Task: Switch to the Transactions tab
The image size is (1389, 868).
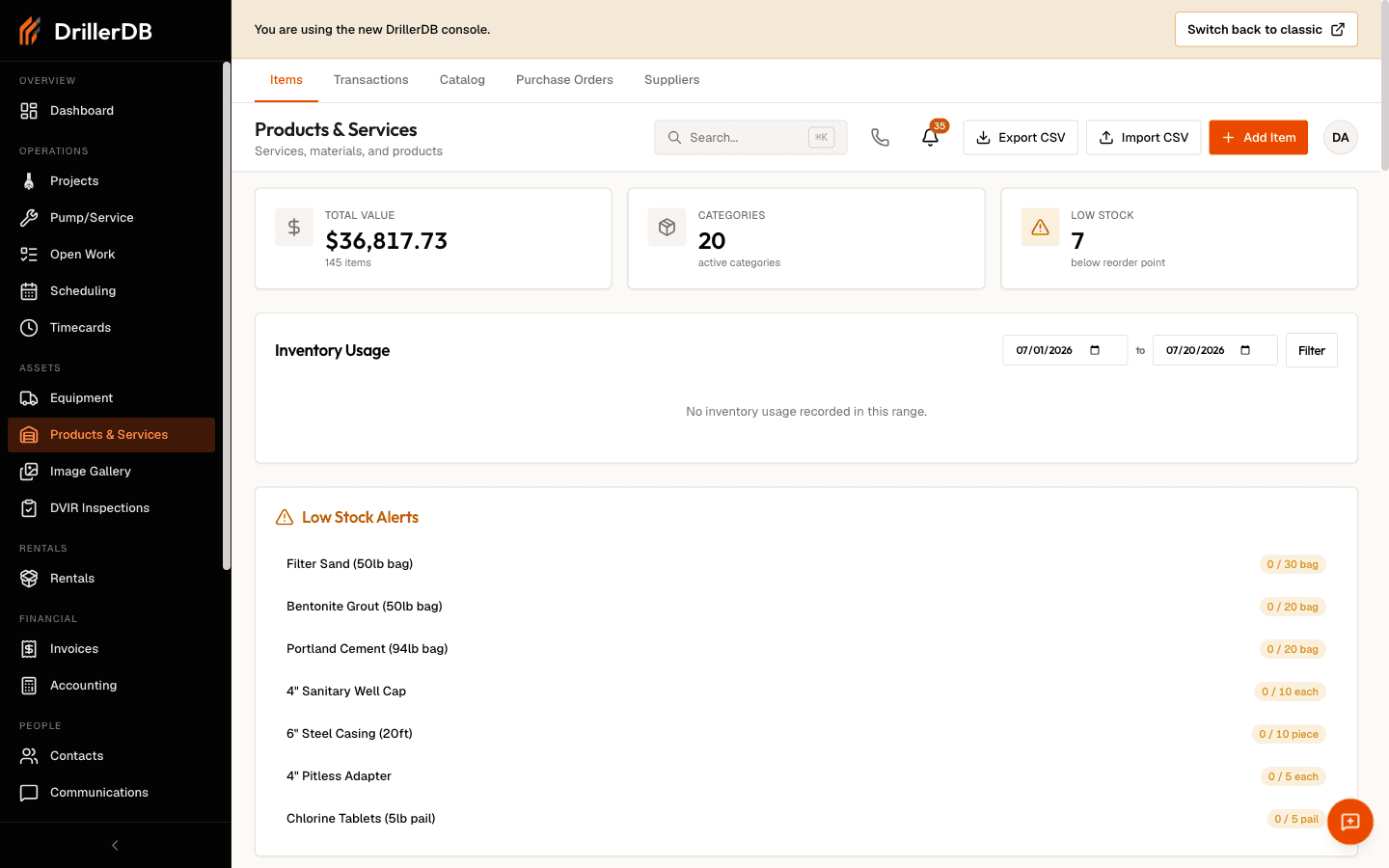Action: pyautogui.click(x=371, y=80)
